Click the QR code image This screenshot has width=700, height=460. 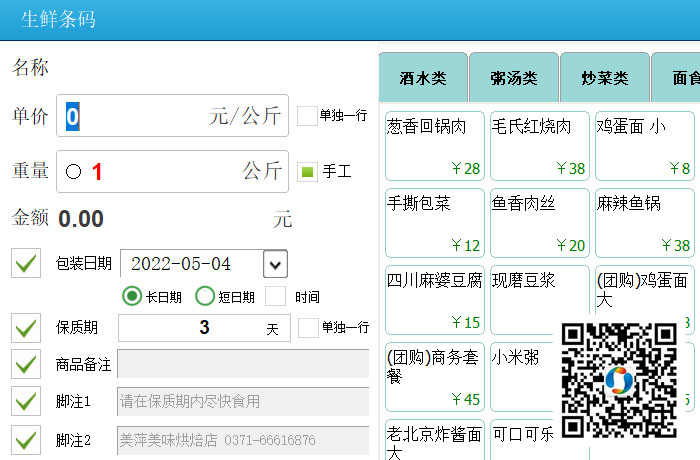pyautogui.click(x=619, y=380)
